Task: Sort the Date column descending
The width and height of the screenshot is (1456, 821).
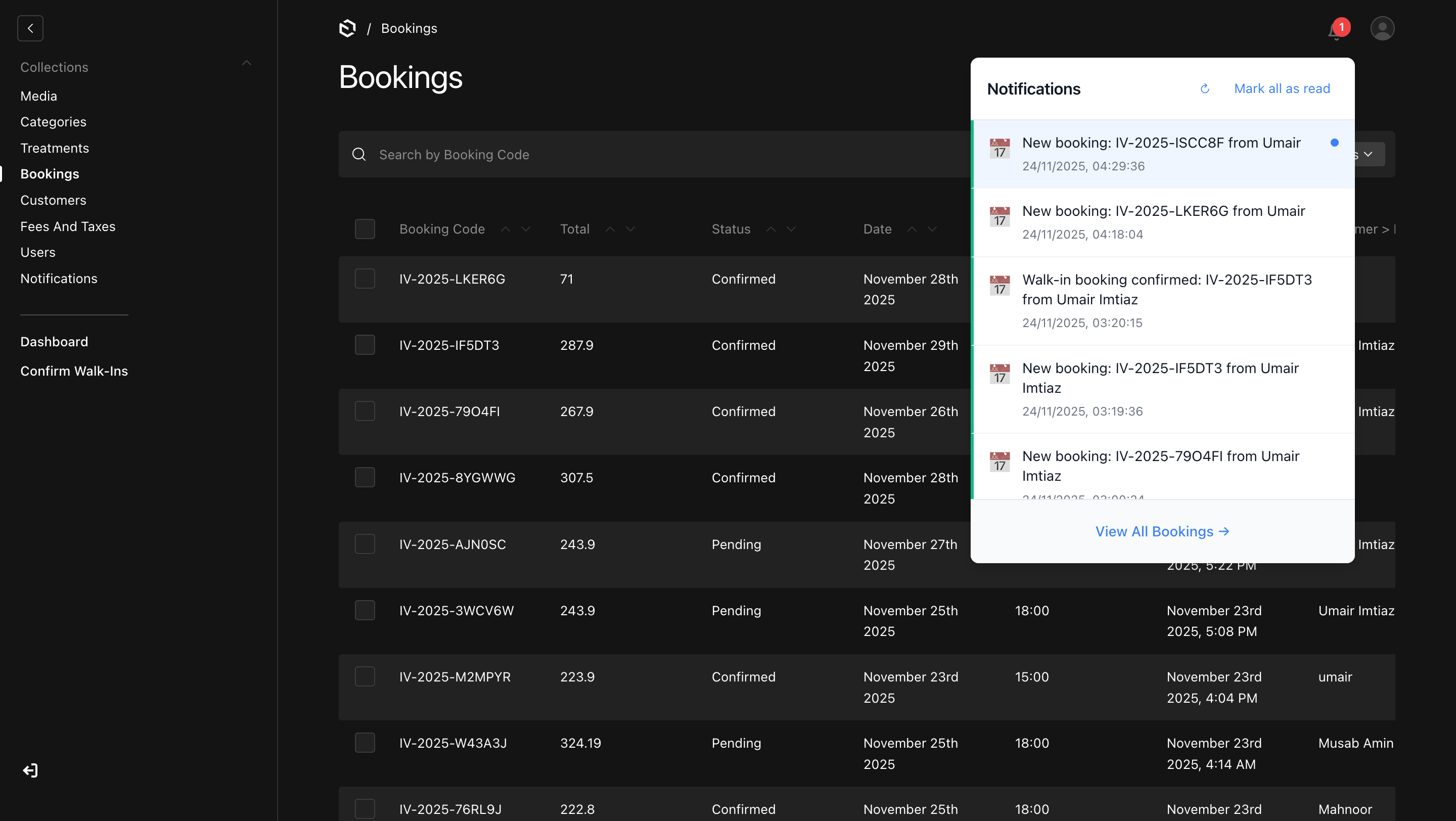Action: pos(933,230)
